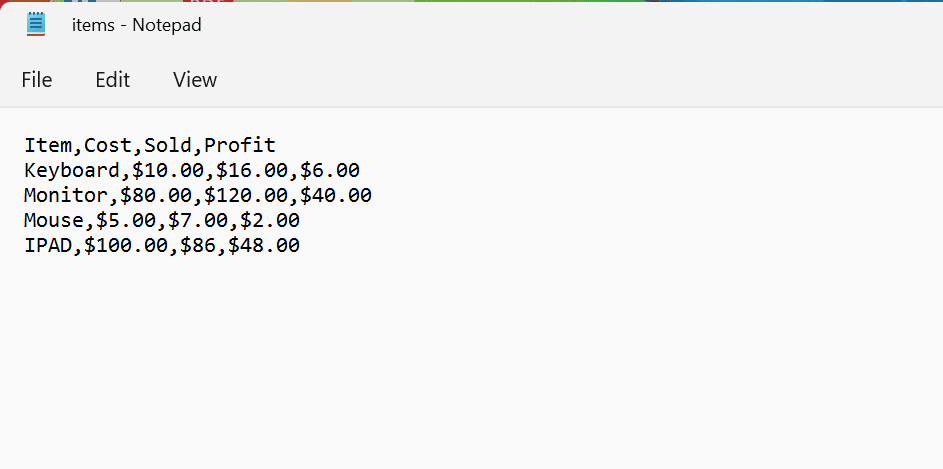The height and width of the screenshot is (469, 943).
Task: Click the Notepad app icon in title bar
Action: pyautogui.click(x=37, y=25)
